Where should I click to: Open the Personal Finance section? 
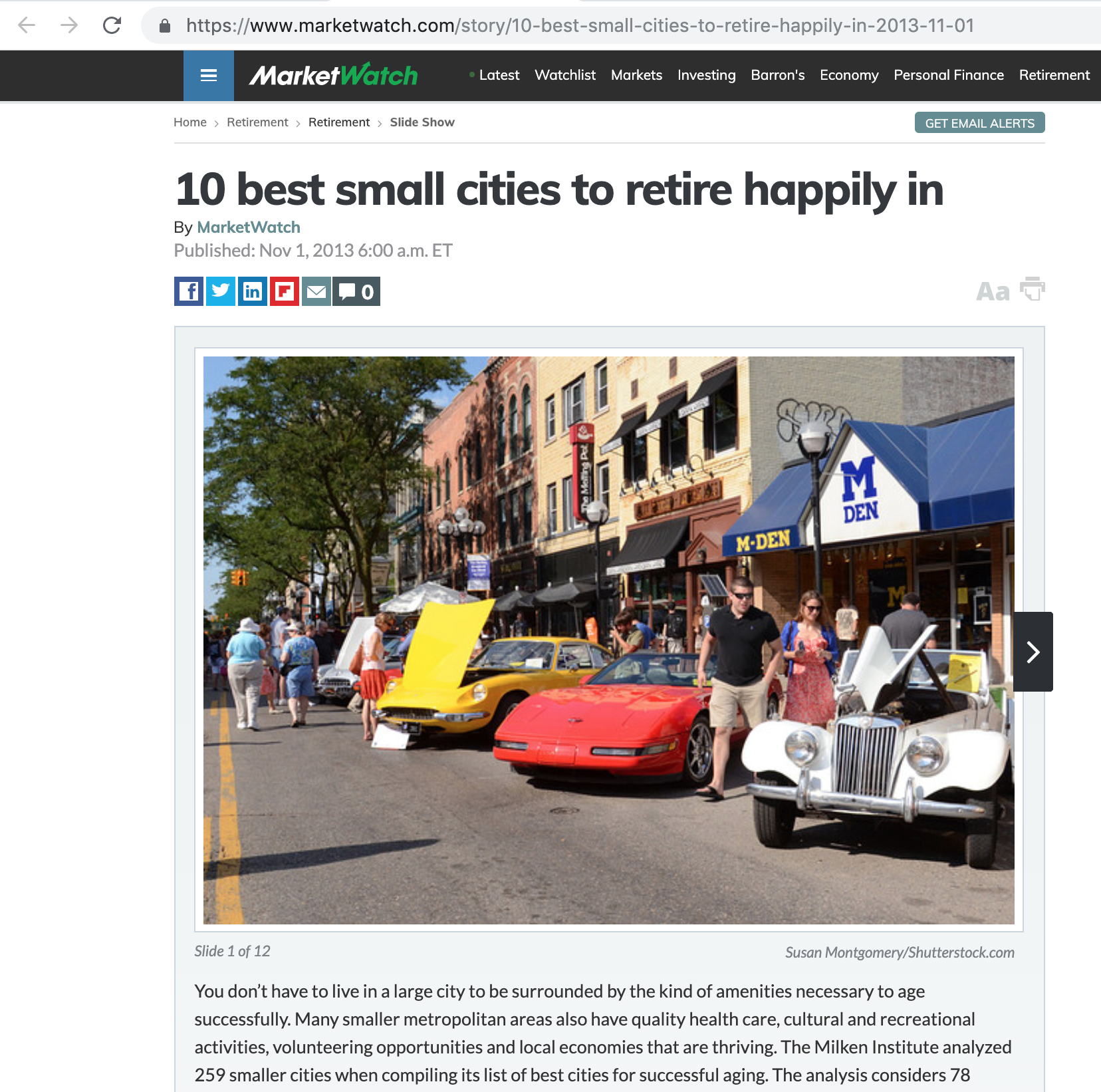[x=948, y=75]
